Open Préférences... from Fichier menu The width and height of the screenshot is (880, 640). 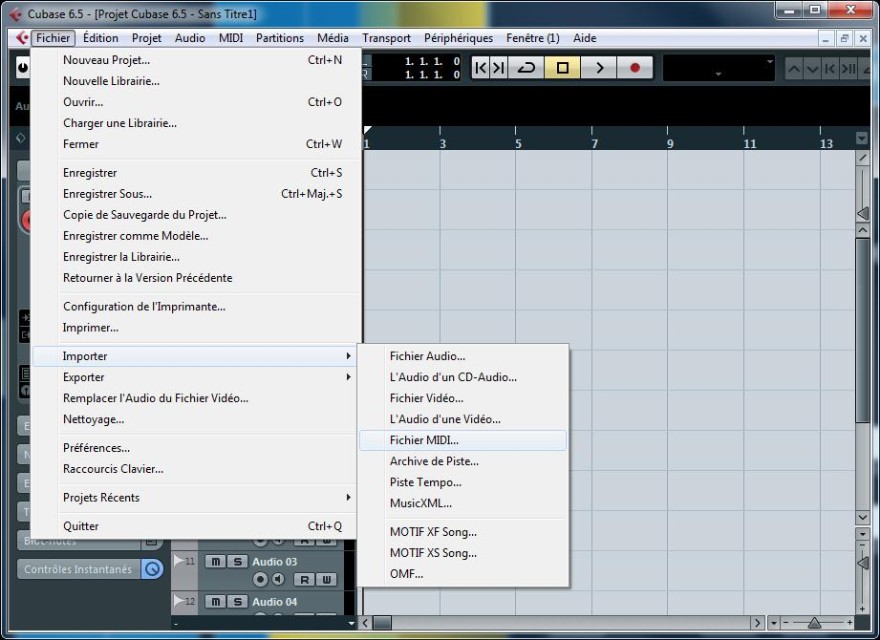click(x=194, y=448)
